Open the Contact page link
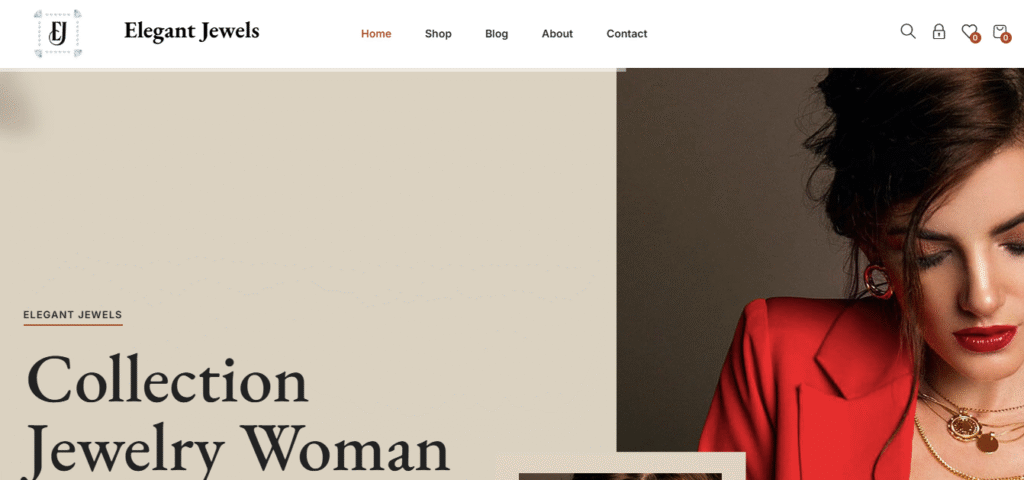This screenshot has height=480, width=1024. [627, 34]
